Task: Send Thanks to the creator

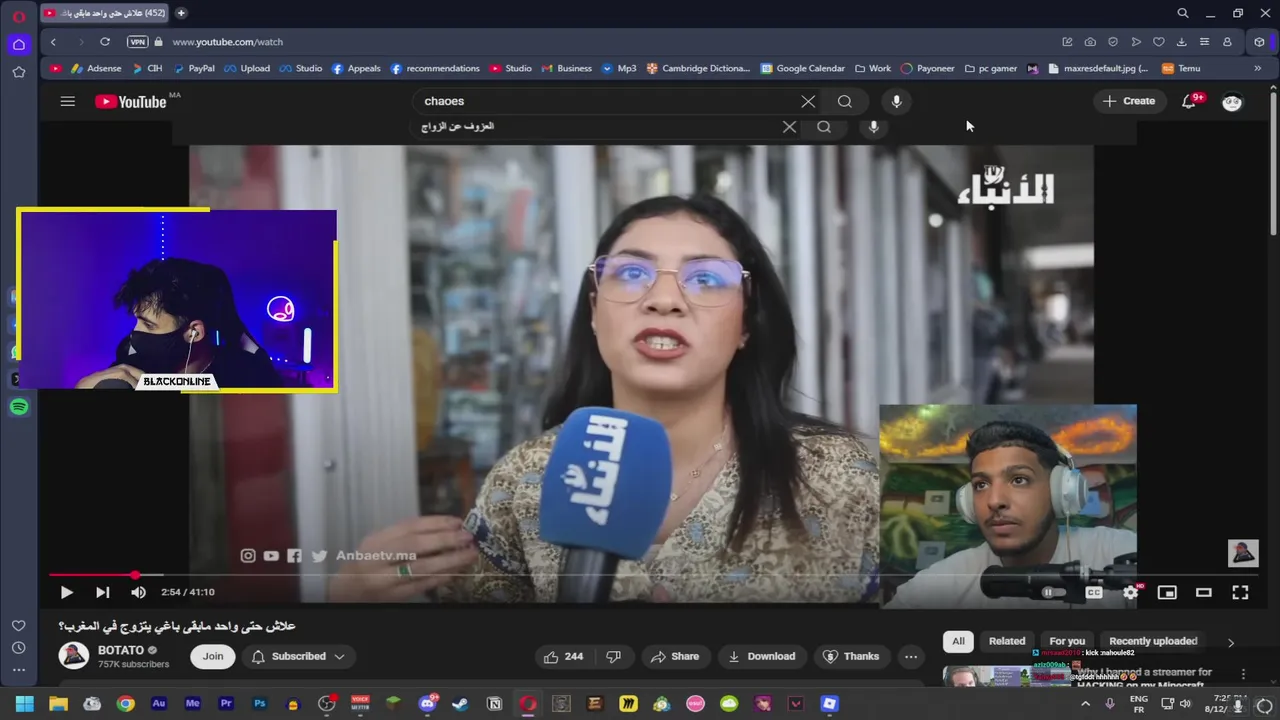Action: (x=851, y=656)
